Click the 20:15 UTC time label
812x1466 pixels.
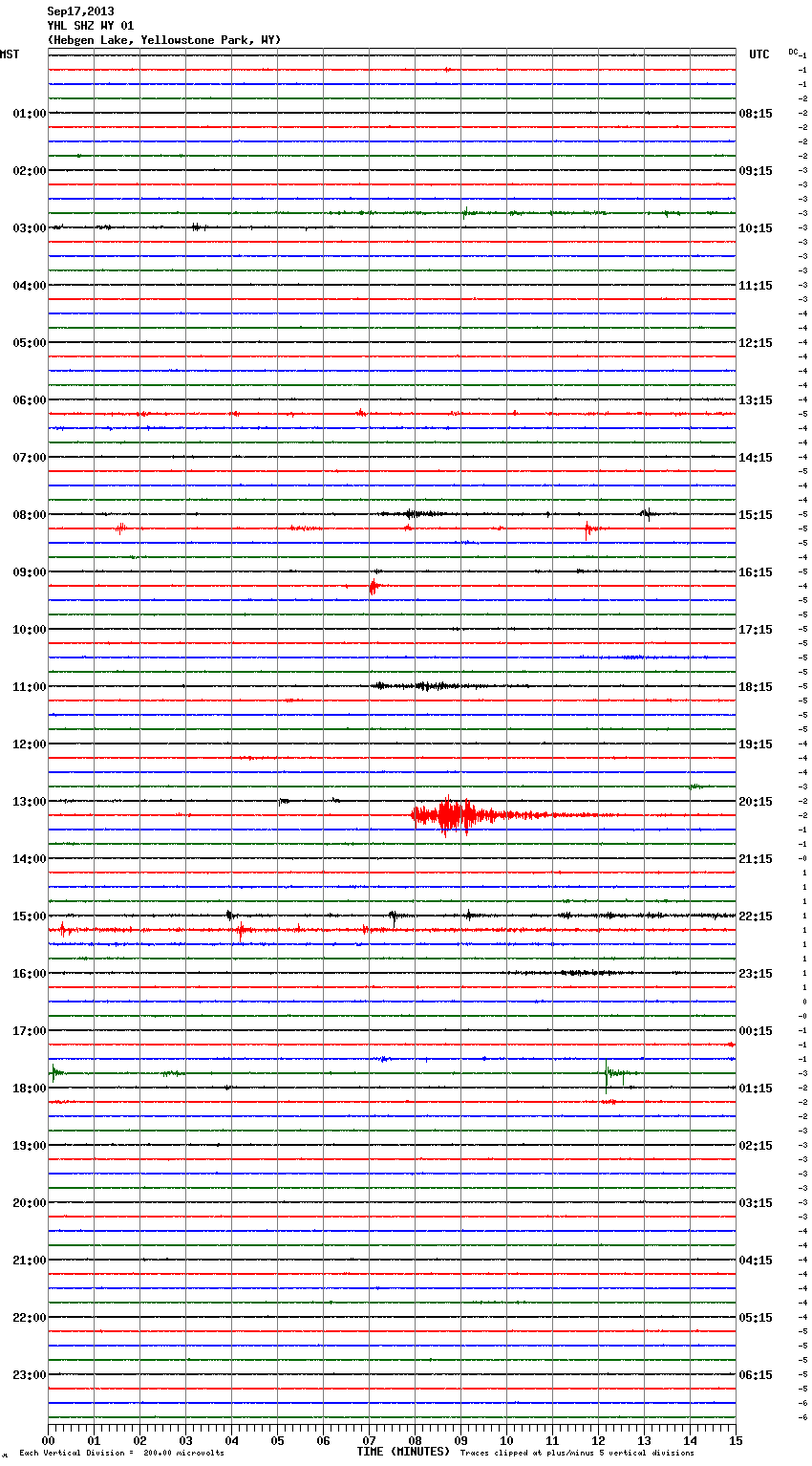click(756, 802)
